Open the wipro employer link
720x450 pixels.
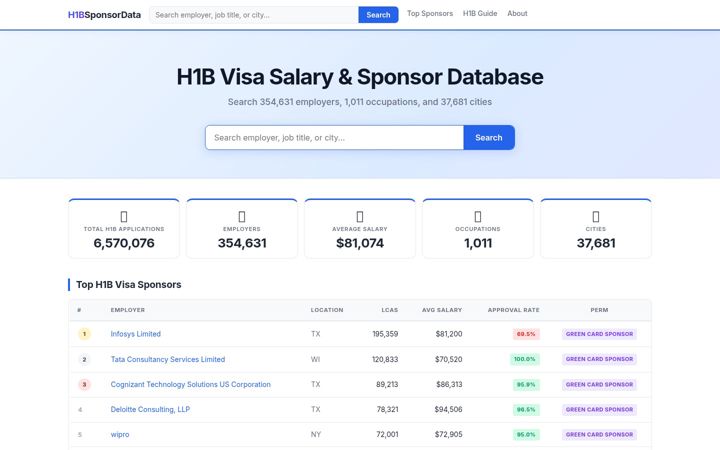pyautogui.click(x=120, y=434)
